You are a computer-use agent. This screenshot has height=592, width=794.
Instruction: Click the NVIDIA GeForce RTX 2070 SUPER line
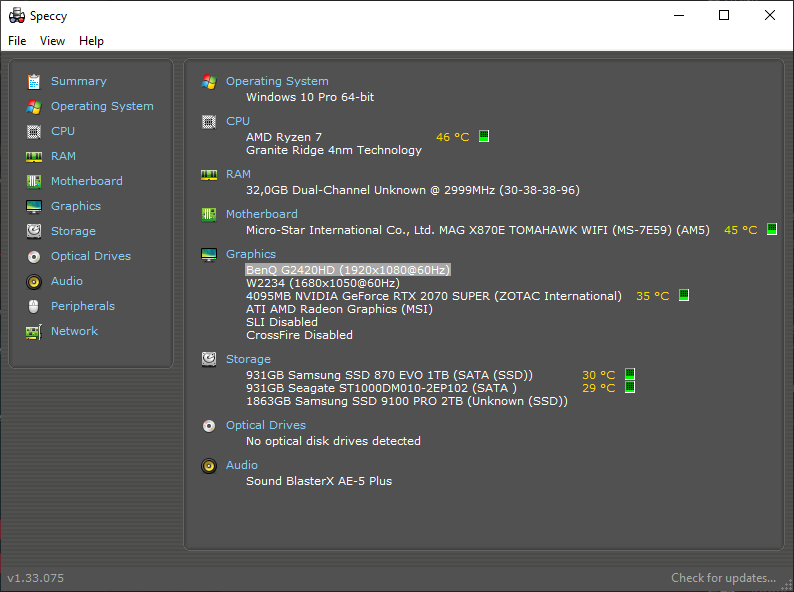[433, 296]
